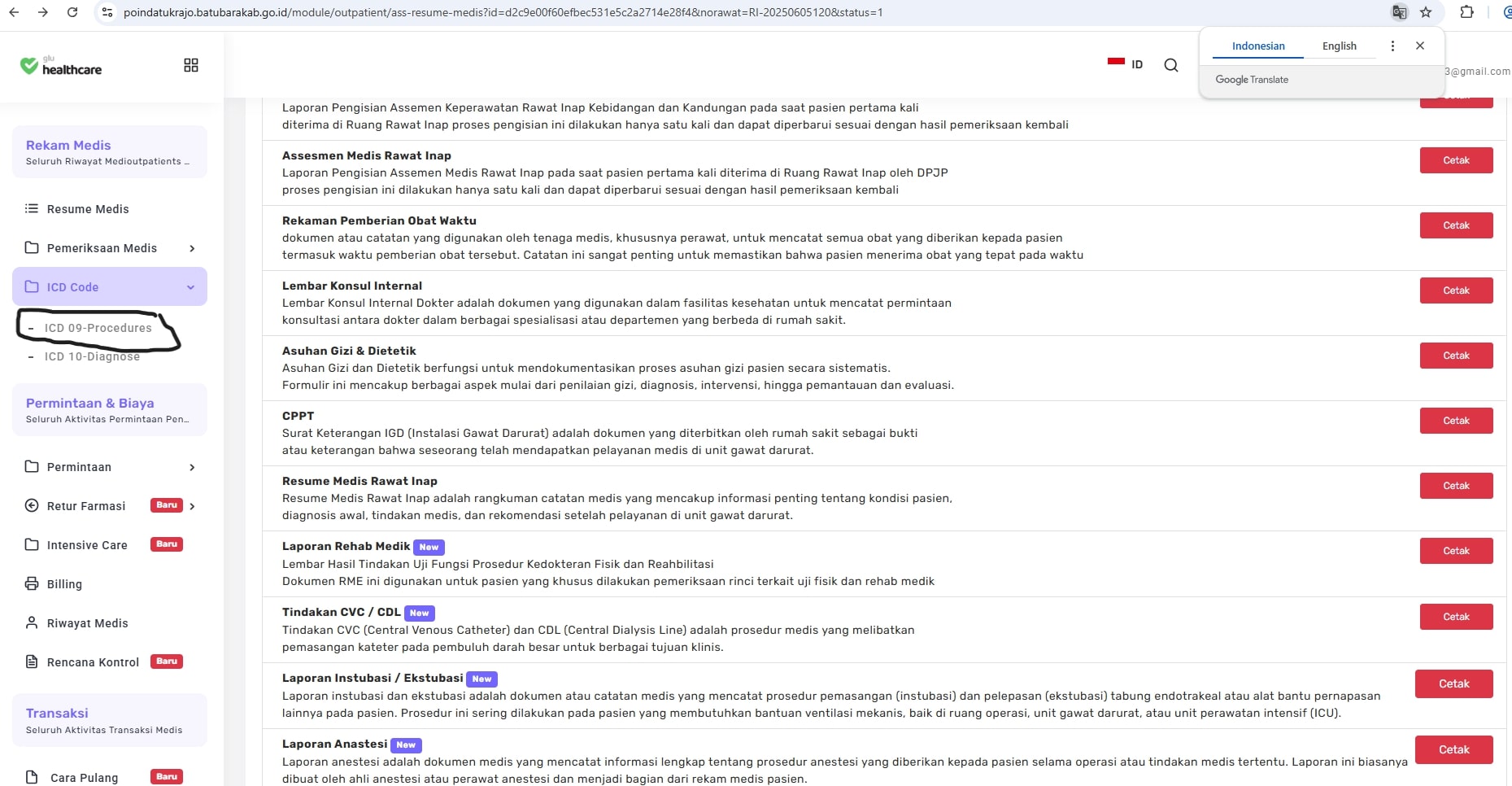Click the New badge next to Laporan Anastesi
Viewport: 1512px width, 786px height.
click(x=406, y=745)
